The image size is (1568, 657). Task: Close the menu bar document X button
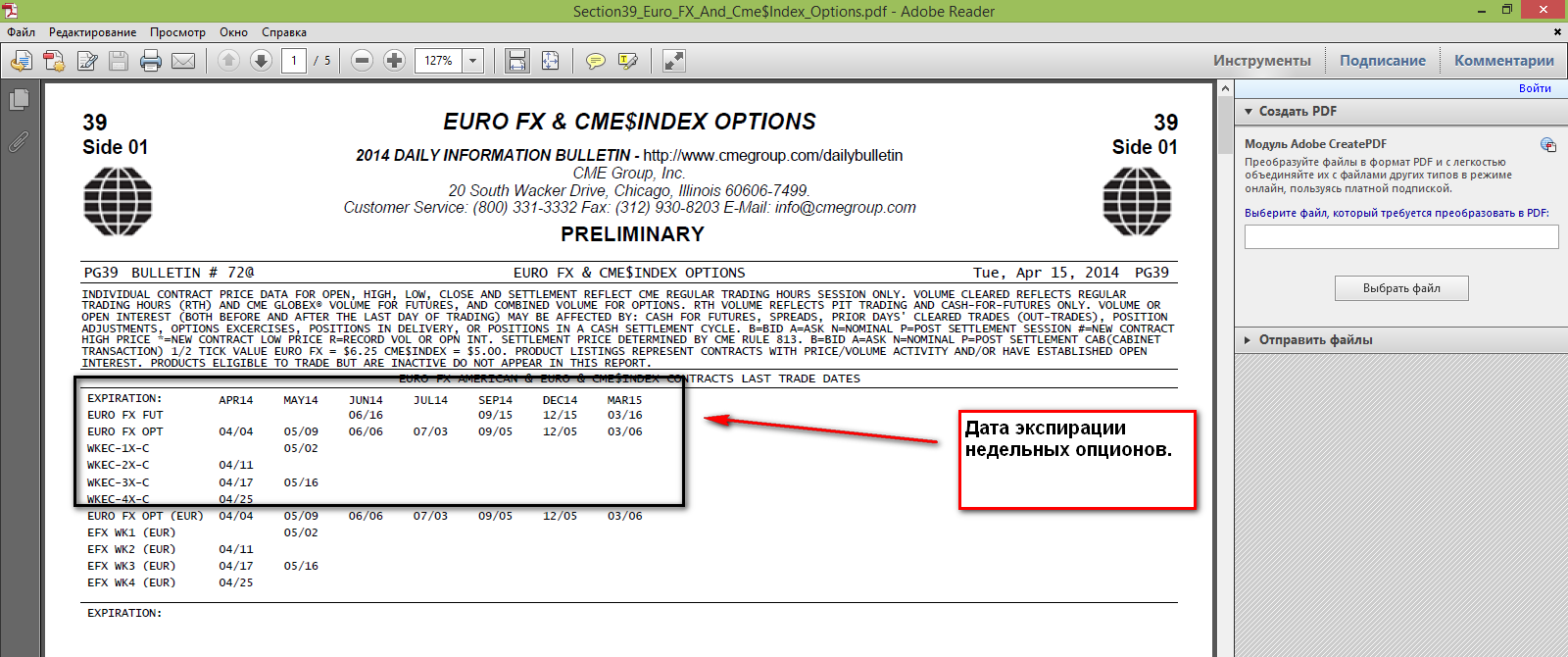[1557, 32]
